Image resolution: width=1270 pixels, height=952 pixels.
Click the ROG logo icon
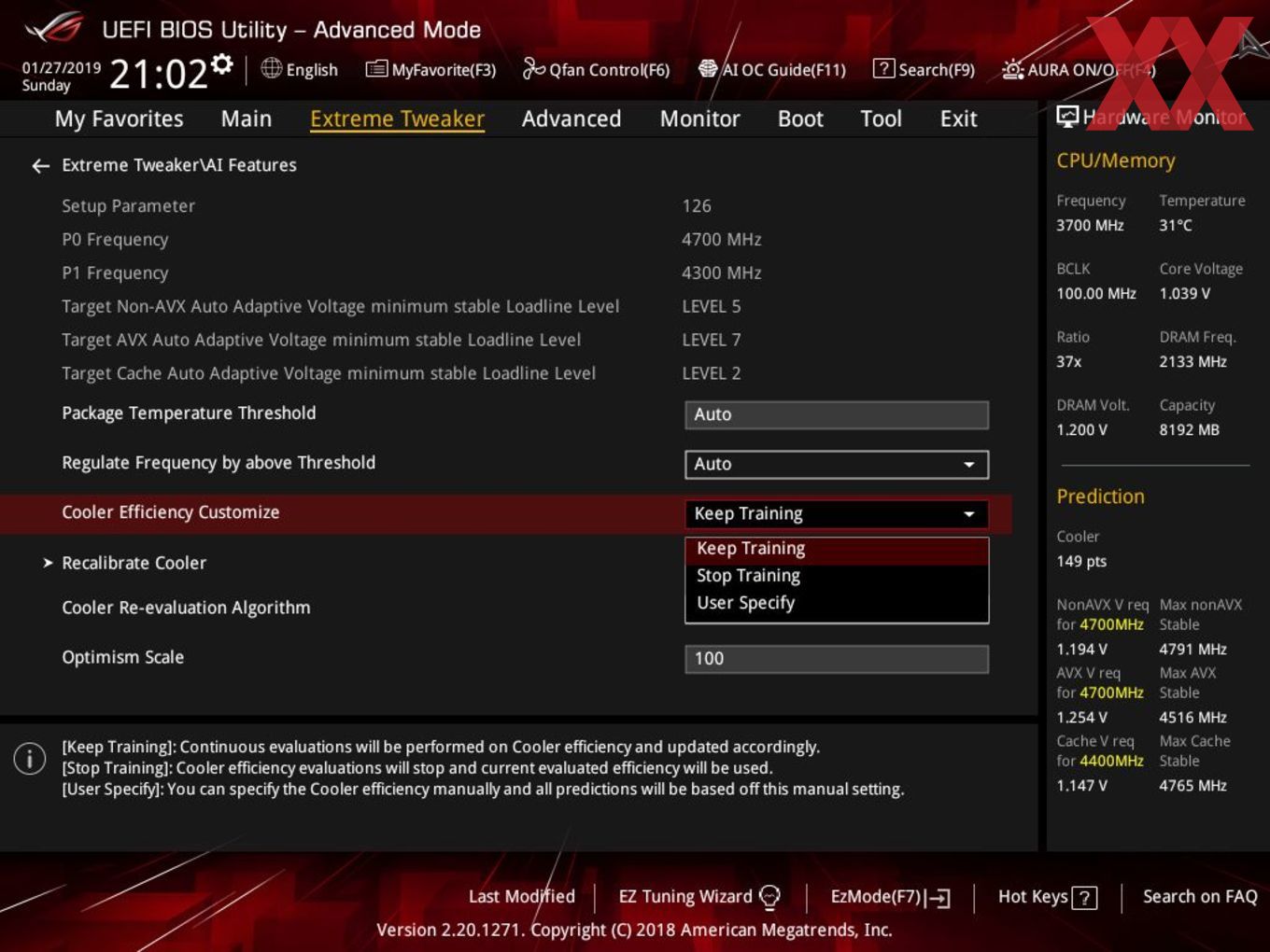(54, 28)
